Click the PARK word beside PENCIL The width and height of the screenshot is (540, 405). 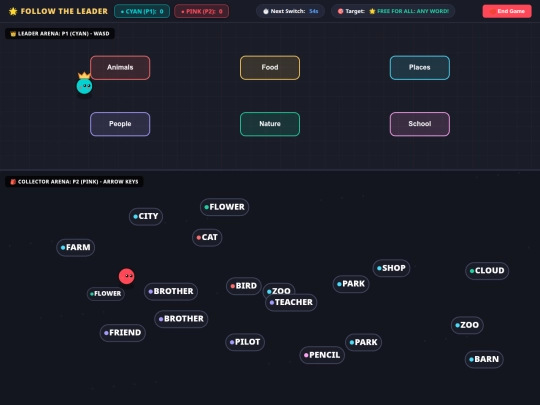(363, 343)
